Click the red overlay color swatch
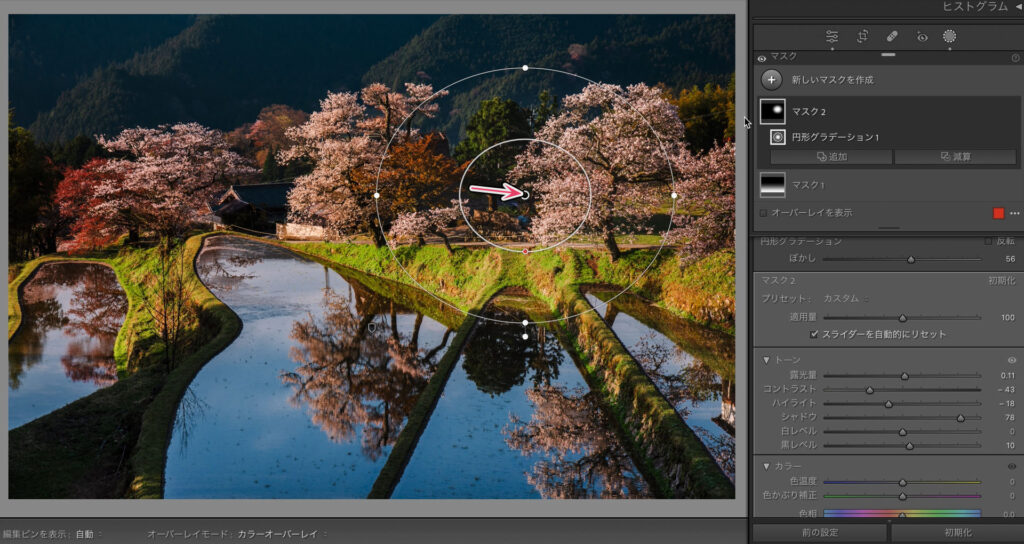The height and width of the screenshot is (544, 1024). (x=998, y=213)
